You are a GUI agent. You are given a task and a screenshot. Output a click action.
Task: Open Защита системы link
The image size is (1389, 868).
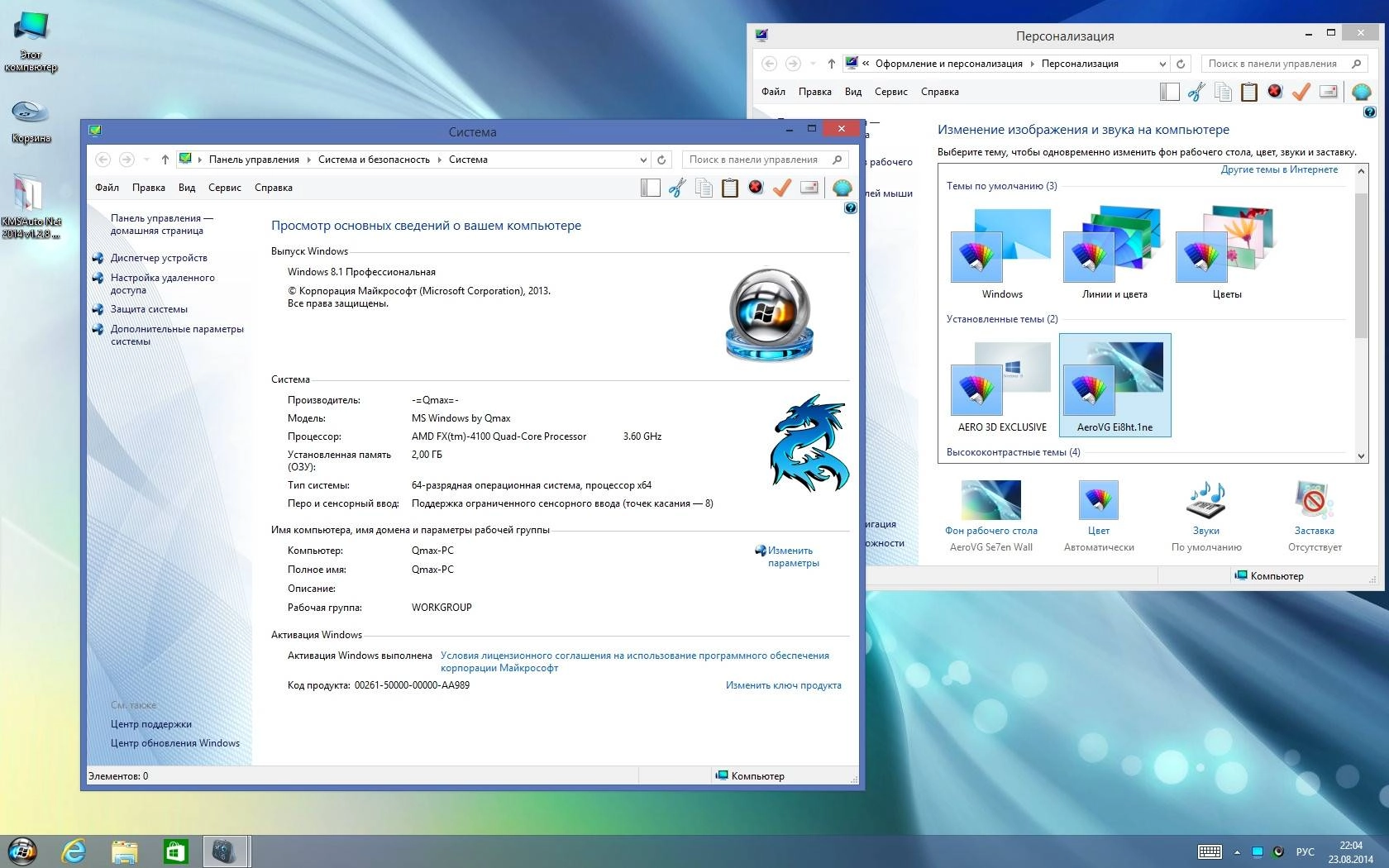point(149,309)
